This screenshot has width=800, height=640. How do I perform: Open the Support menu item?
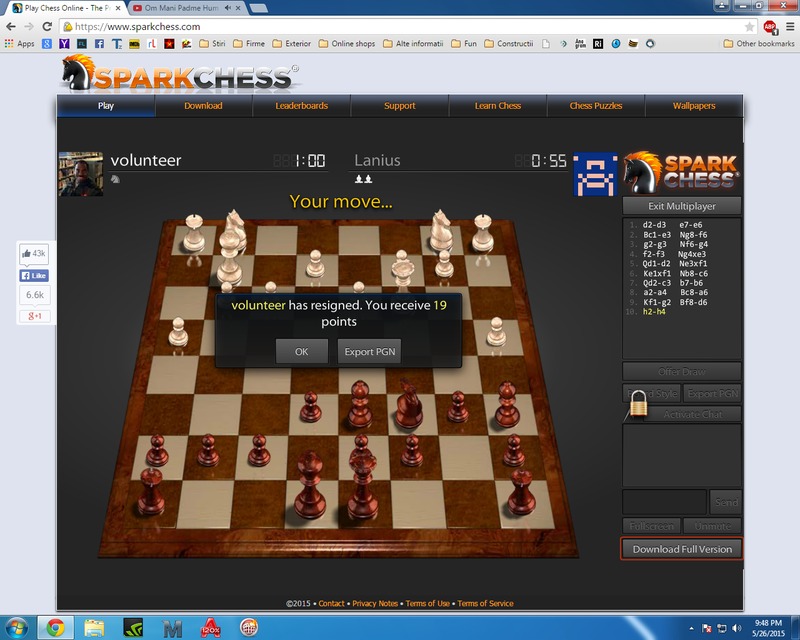399,106
